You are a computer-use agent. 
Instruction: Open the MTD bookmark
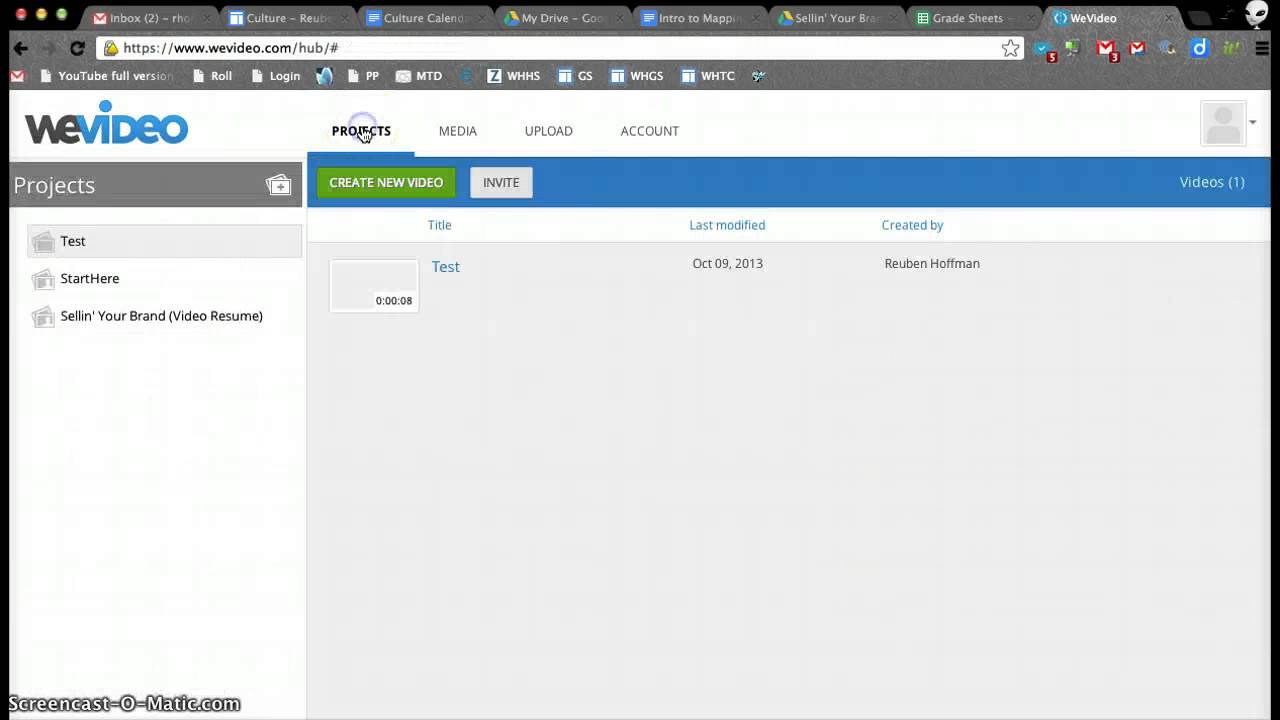419,76
